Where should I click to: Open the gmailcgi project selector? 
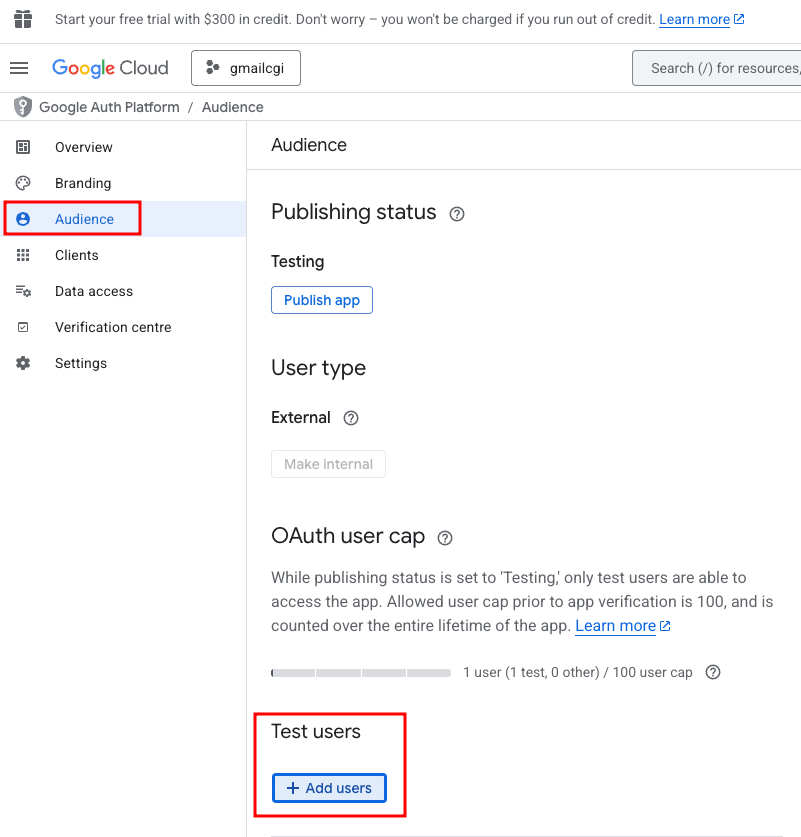pyautogui.click(x=245, y=68)
